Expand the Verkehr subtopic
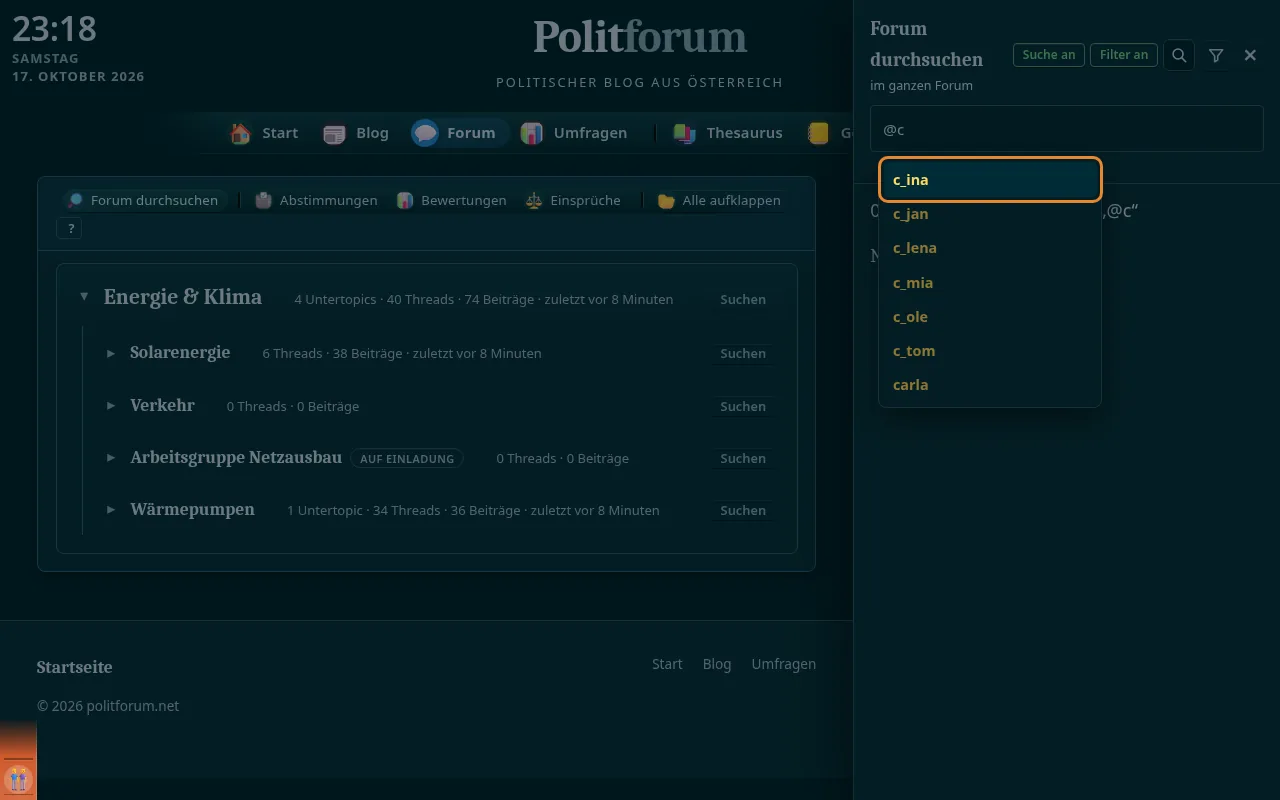This screenshot has width=1280, height=800. [x=111, y=406]
